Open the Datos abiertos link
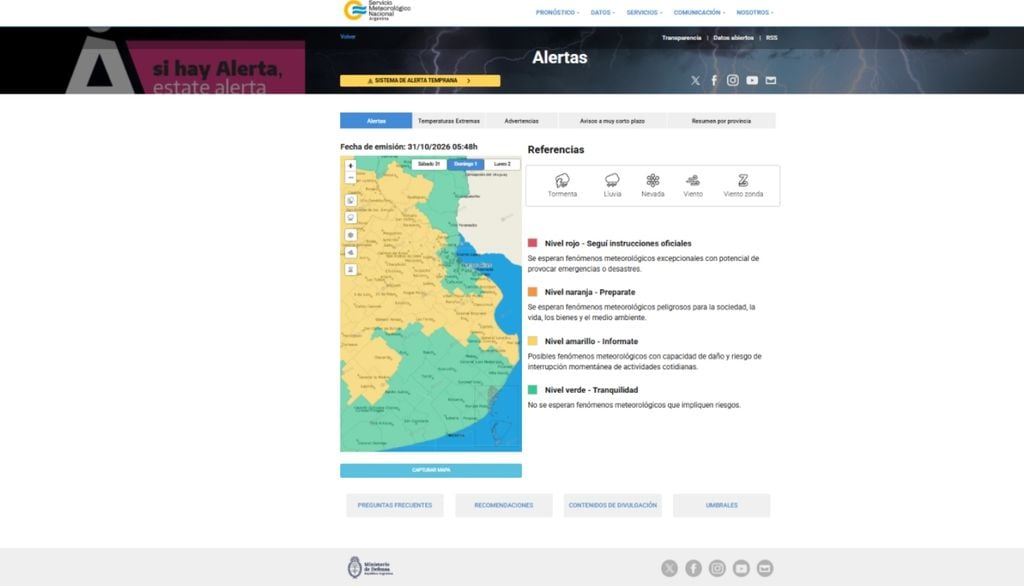This screenshot has height=586, width=1024. tap(733, 38)
